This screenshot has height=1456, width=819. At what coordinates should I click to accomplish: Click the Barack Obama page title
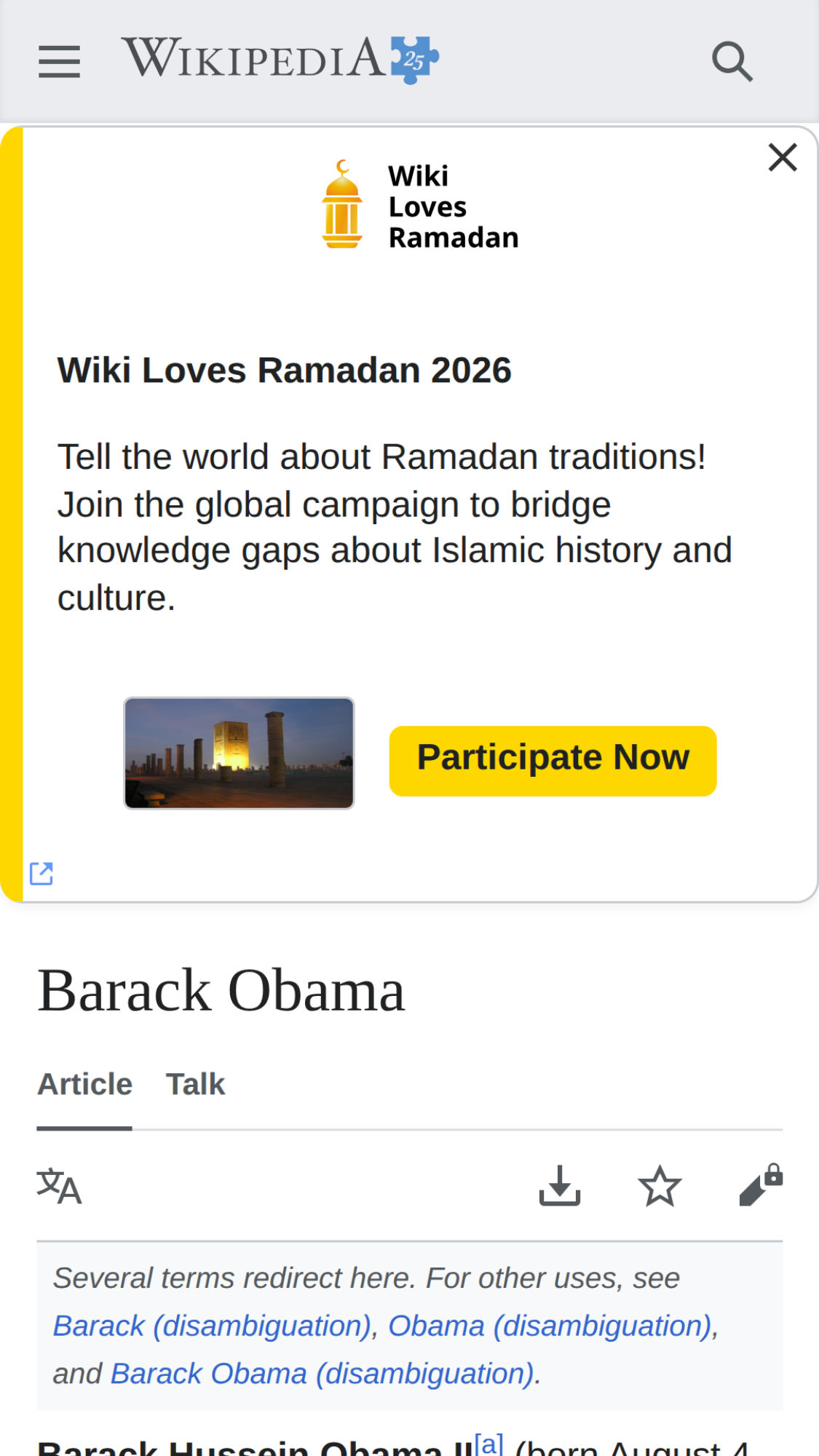pos(221,990)
